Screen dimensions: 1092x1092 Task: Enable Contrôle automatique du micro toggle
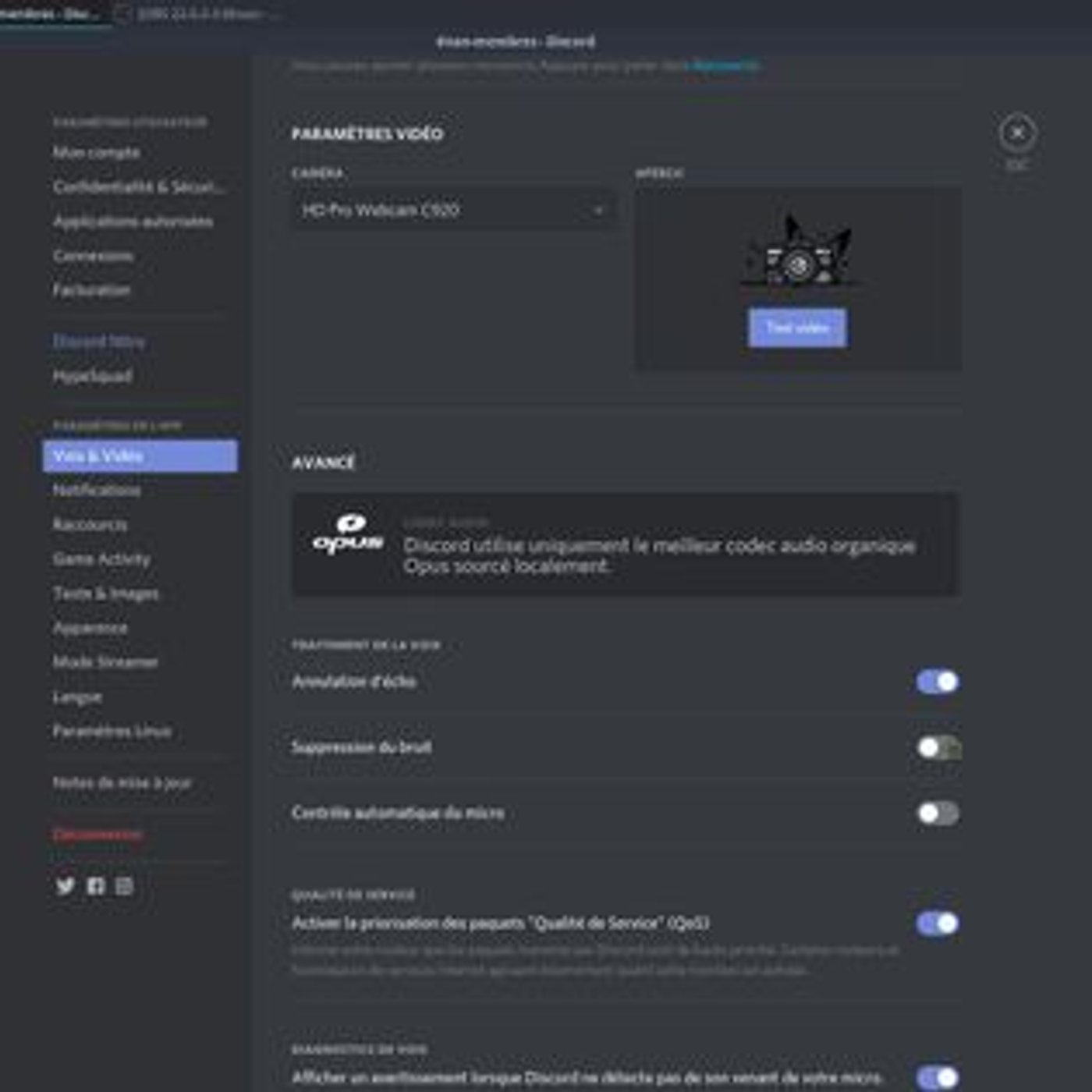pos(938,813)
